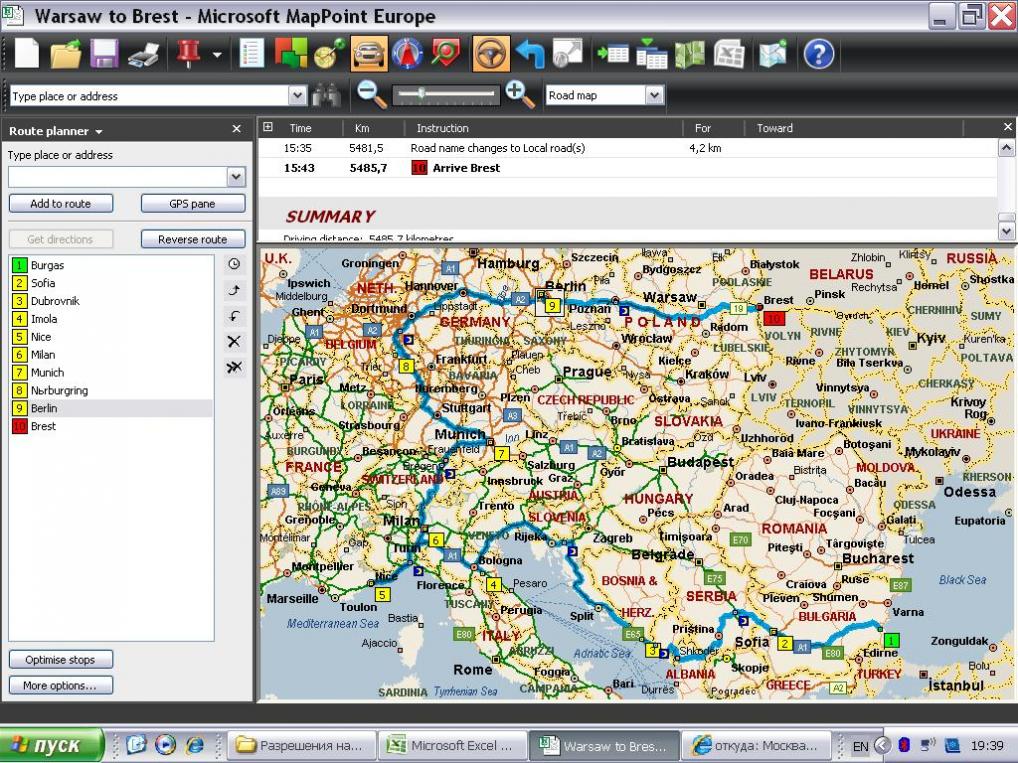Click the Add to route button

point(60,203)
